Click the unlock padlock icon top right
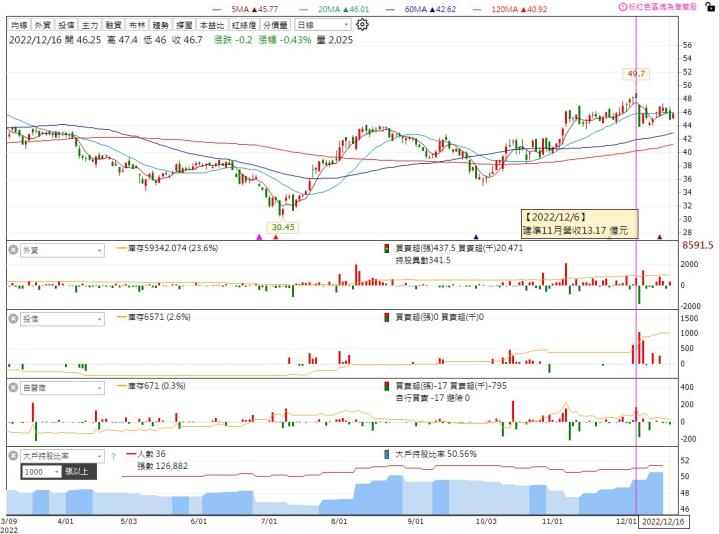 [x=710, y=6]
